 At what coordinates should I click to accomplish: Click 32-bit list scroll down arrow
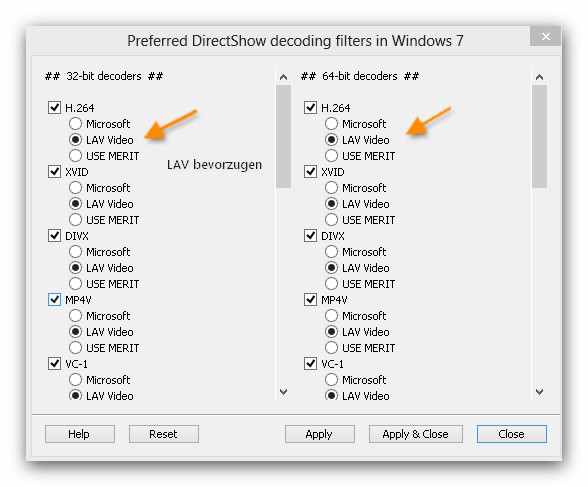(284, 392)
